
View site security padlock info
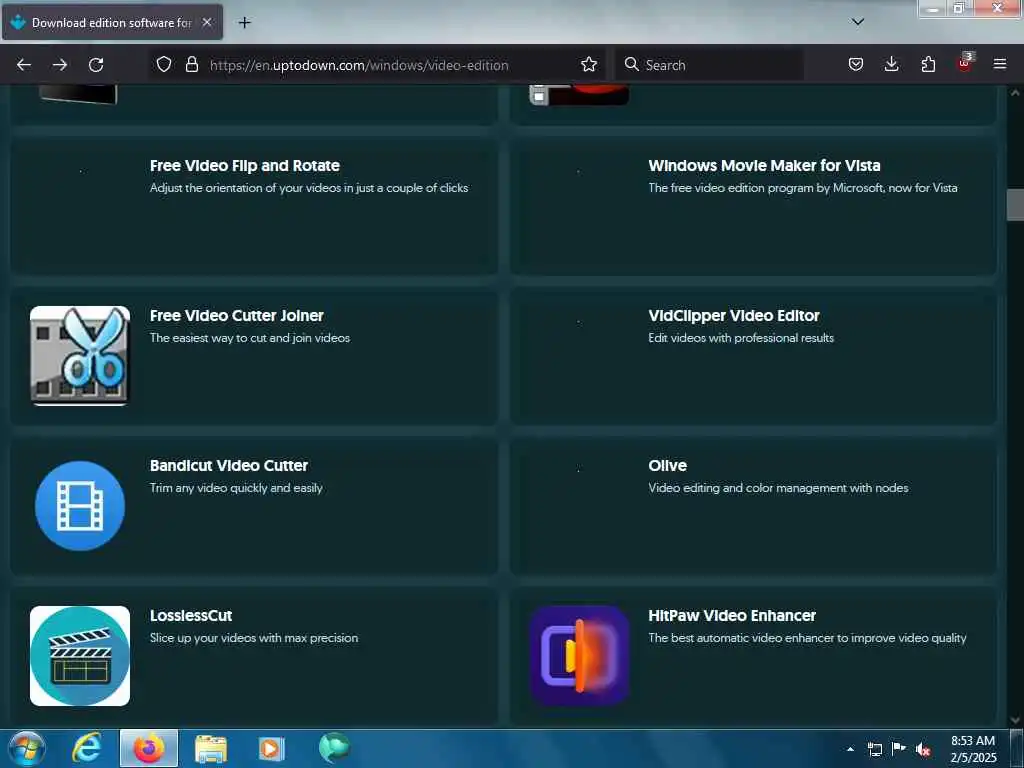click(191, 64)
